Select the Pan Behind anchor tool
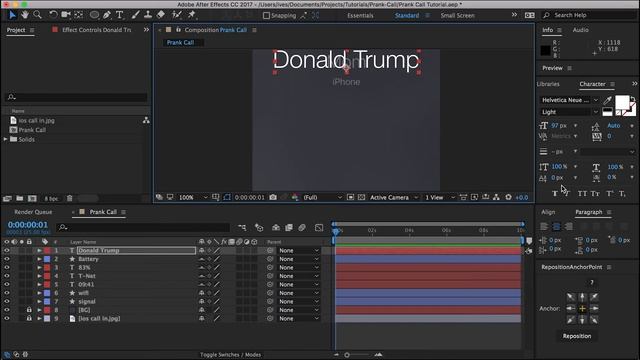The image size is (640, 360). pyautogui.click(x=79, y=15)
